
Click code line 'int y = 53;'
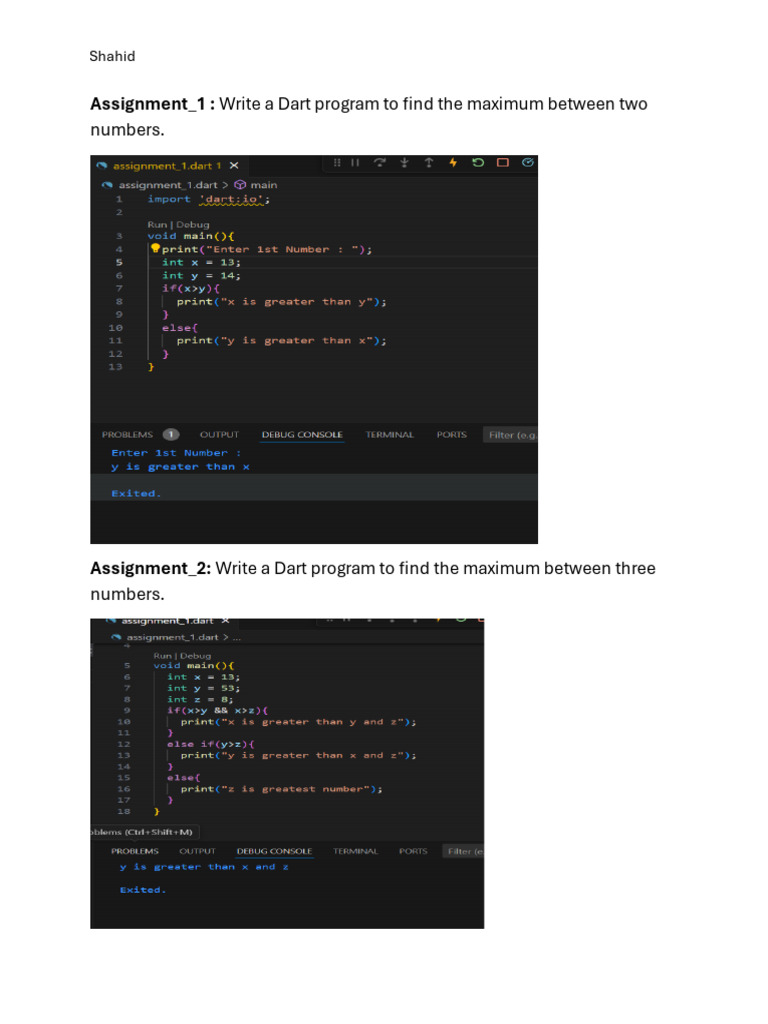(204, 688)
